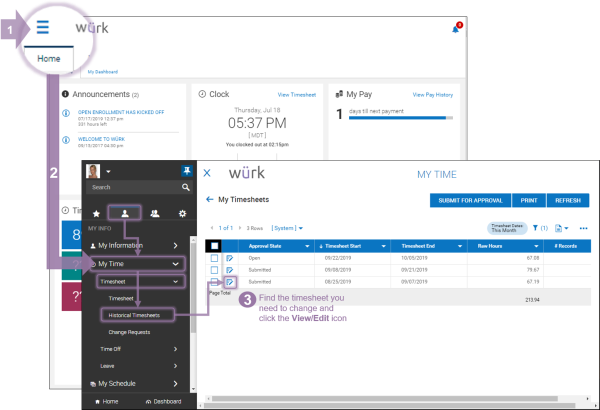Click the sidebar vertical scrollbar
The height and width of the screenshot is (410, 600).
point(193,287)
